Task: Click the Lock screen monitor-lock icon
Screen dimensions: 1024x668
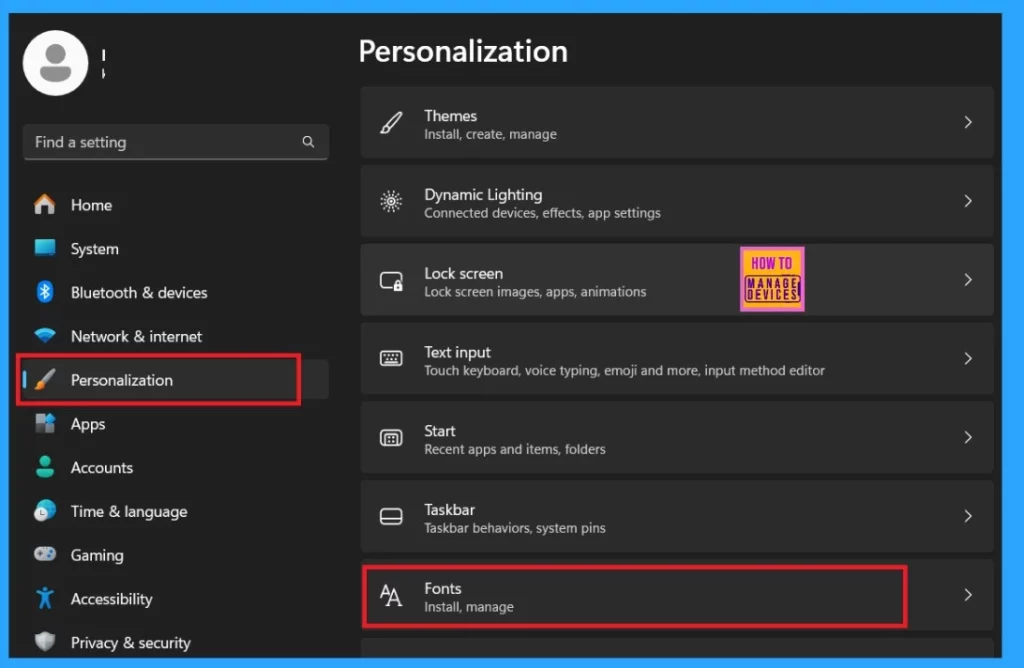Action: click(x=391, y=281)
